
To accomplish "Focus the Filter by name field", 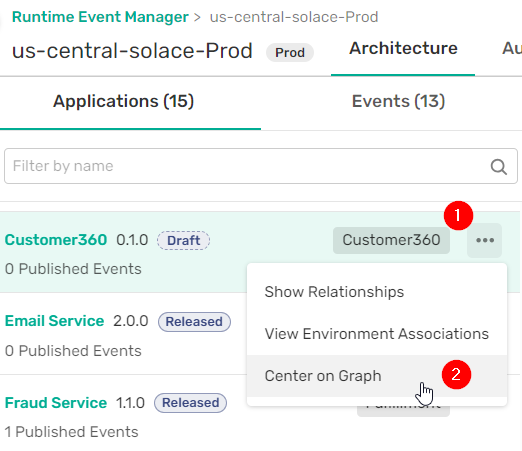I will 261,166.
